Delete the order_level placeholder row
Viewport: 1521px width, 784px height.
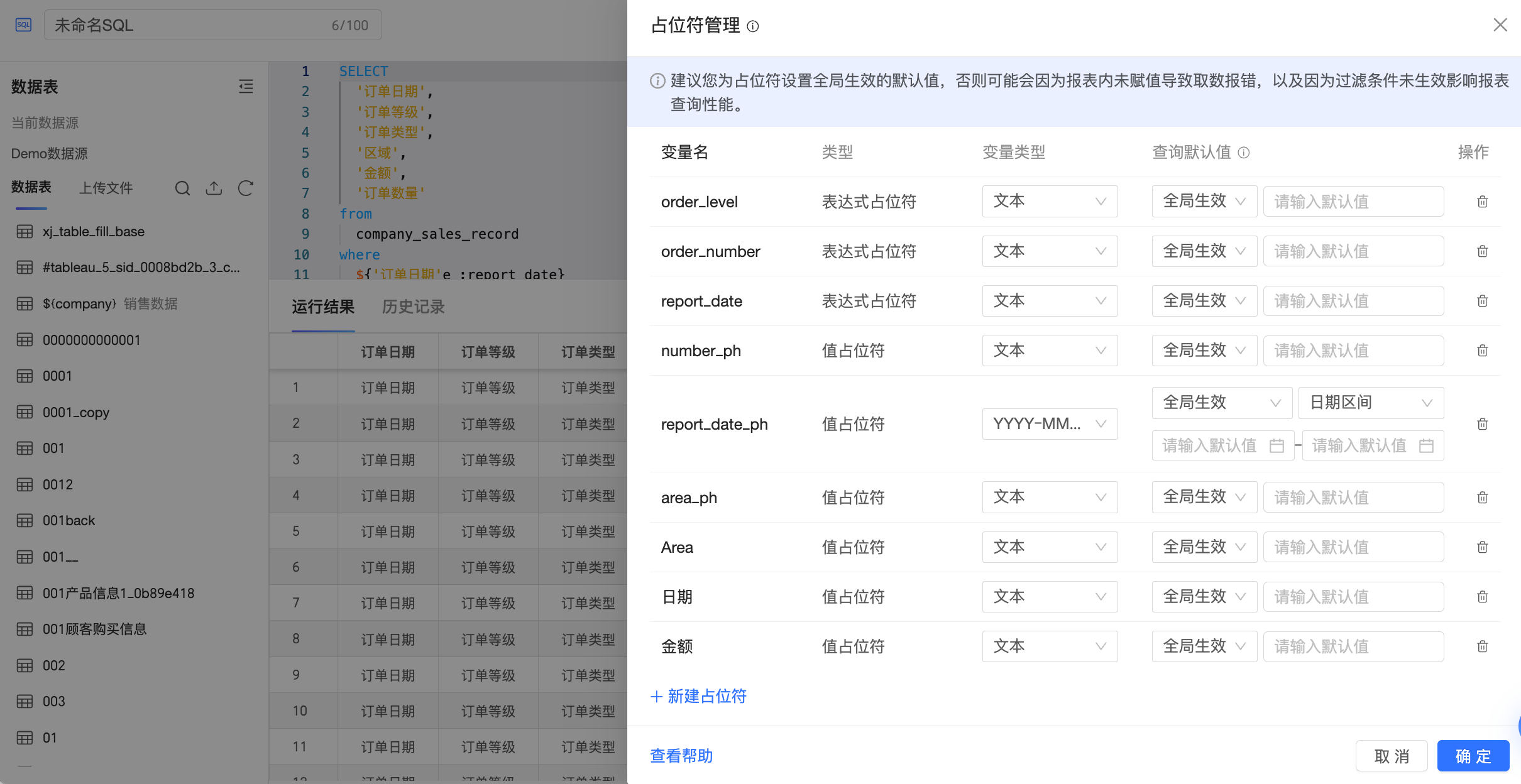(x=1482, y=202)
